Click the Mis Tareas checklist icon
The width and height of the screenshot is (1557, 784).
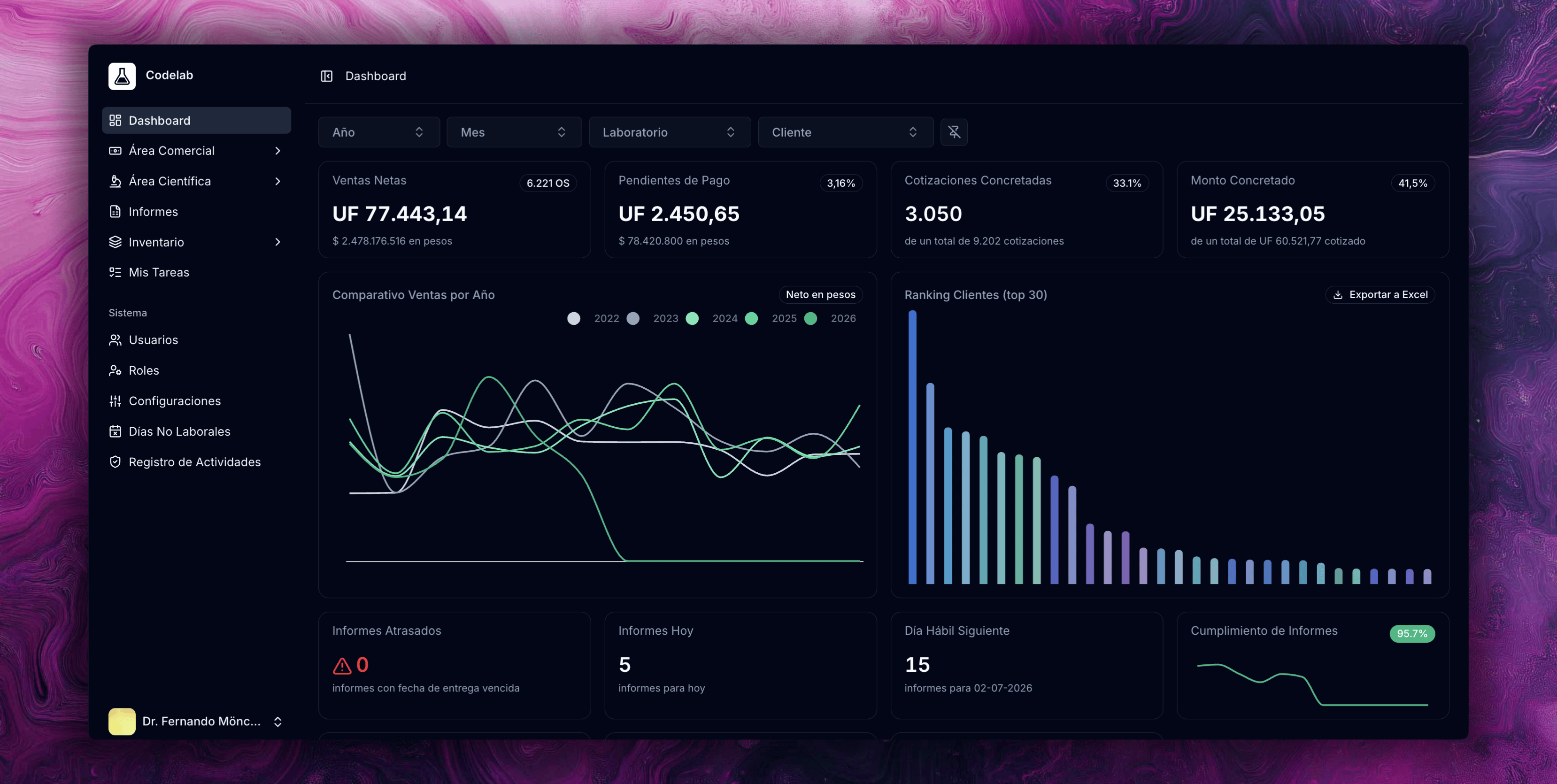click(x=115, y=272)
